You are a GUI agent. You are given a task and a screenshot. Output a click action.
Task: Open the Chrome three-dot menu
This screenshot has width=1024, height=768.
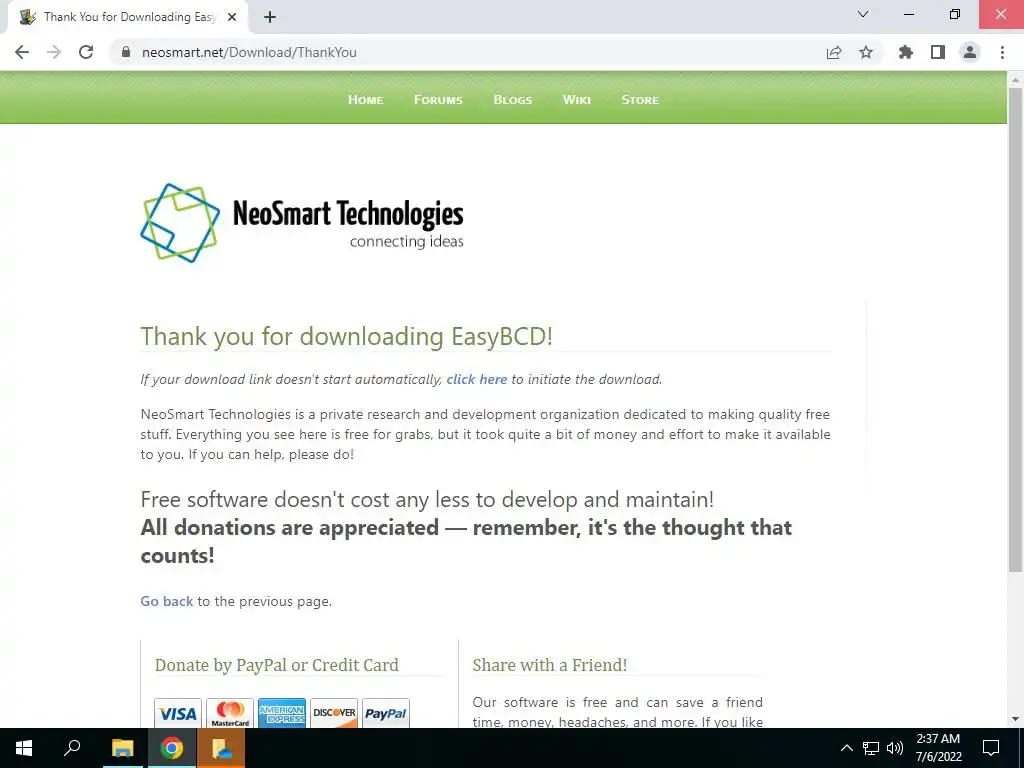[x=1002, y=52]
